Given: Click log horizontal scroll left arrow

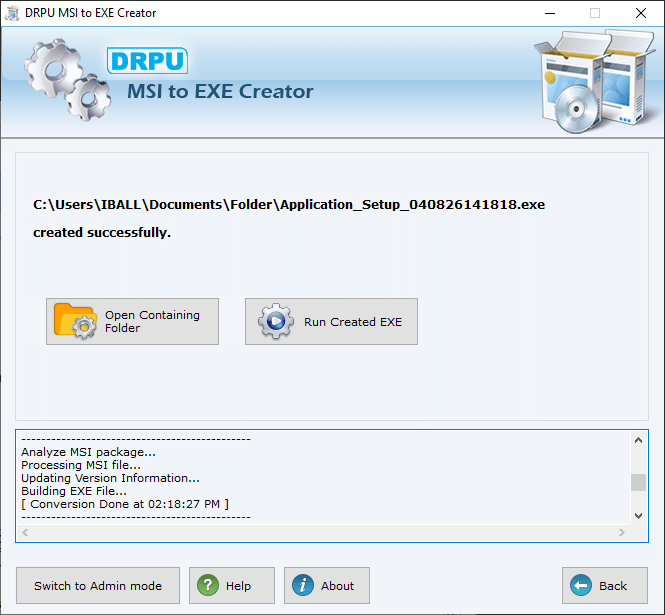Looking at the screenshot, I should 25,532.
